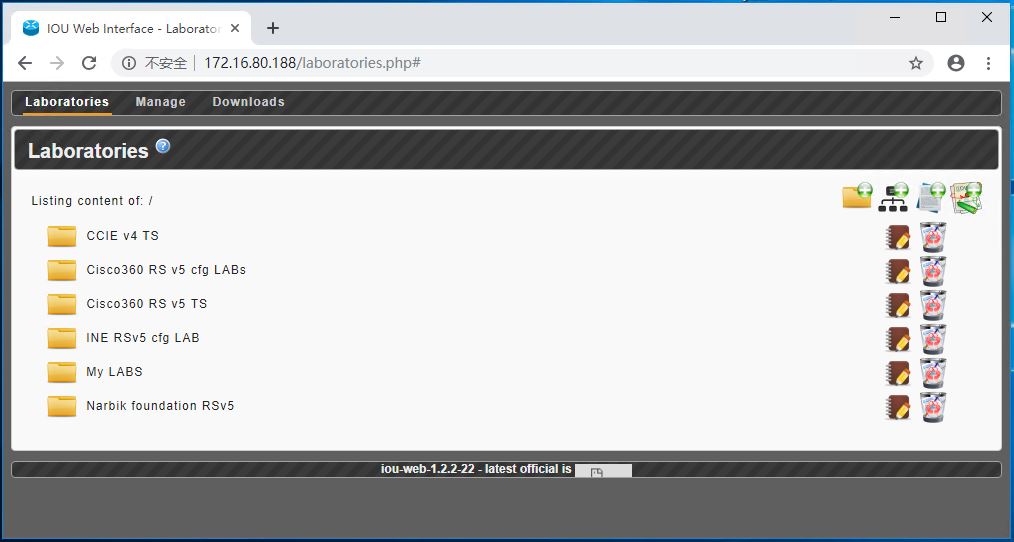The height and width of the screenshot is (542, 1014).
Task: Click the Cisco360 RS v5 TS folder icon
Action: pos(61,304)
